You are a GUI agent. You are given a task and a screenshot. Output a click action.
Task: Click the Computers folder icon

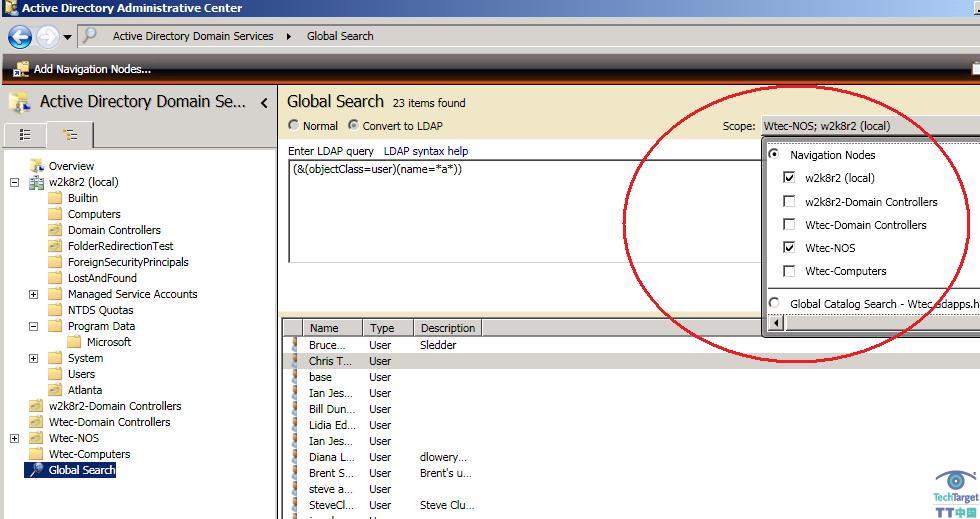click(x=56, y=214)
